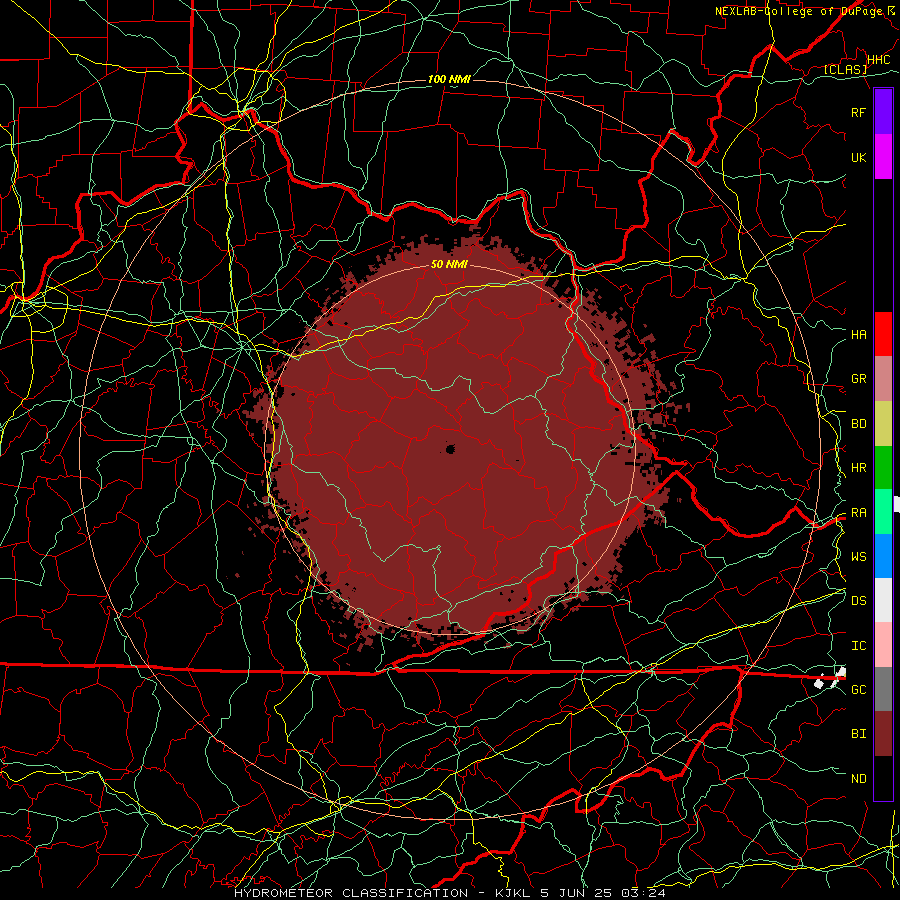Screen dimensions: 900x900
Task: Click the BI legend label
Action: point(859,734)
